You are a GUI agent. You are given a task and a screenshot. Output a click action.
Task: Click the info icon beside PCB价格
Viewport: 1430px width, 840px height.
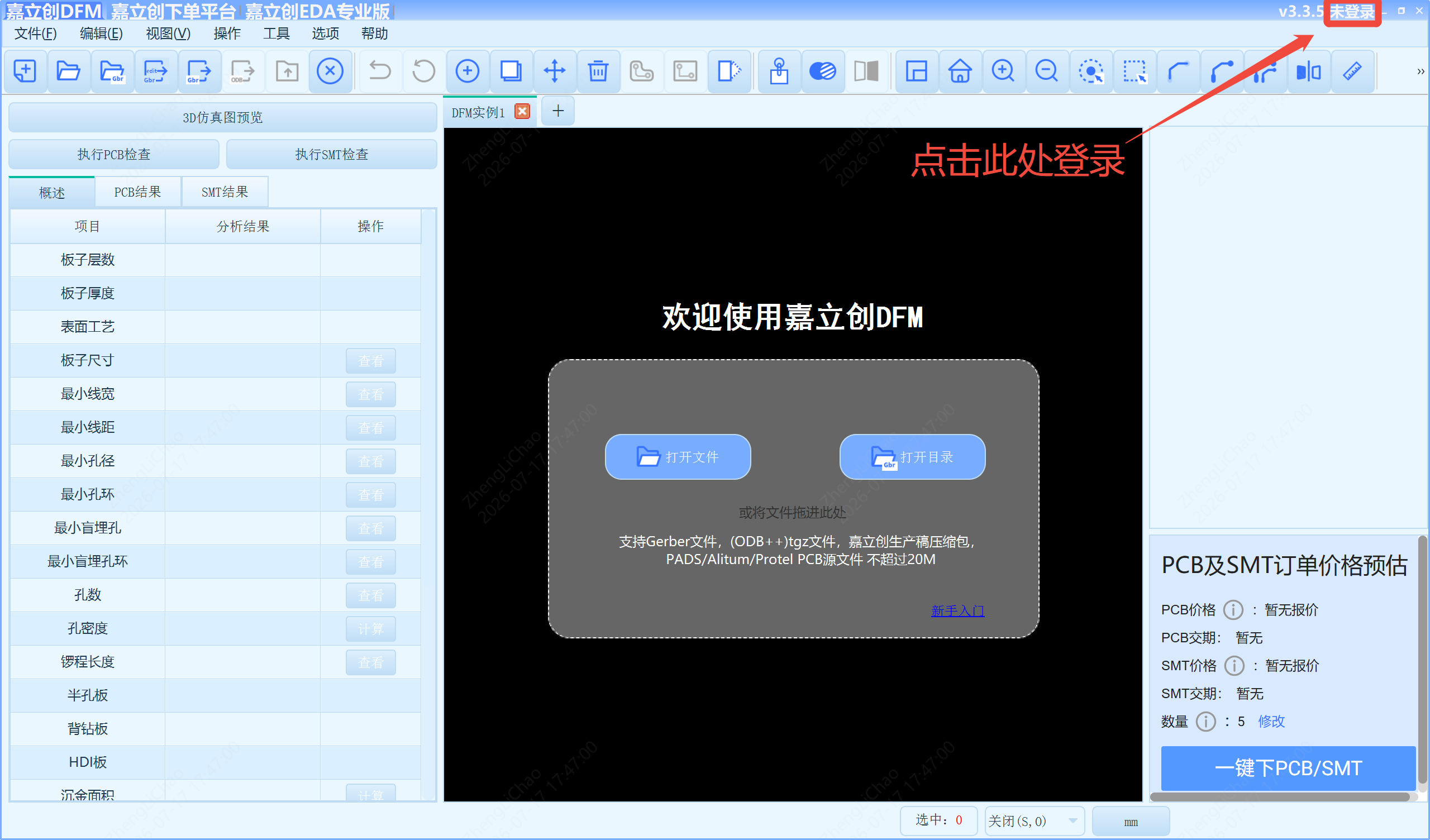click(1232, 610)
